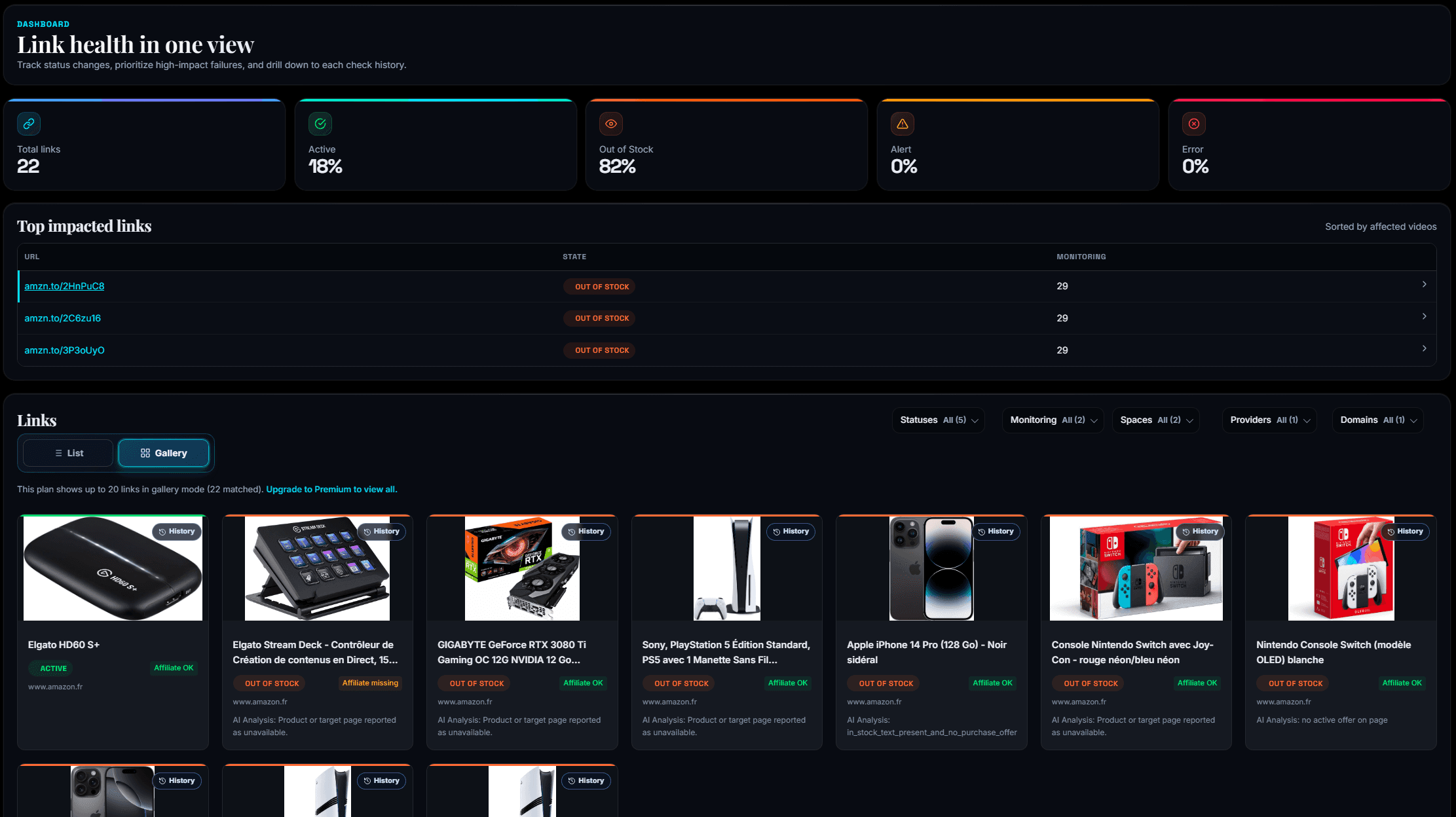Click the alert triangle icon on the Alert card
The image size is (1456, 817).
coord(902,123)
